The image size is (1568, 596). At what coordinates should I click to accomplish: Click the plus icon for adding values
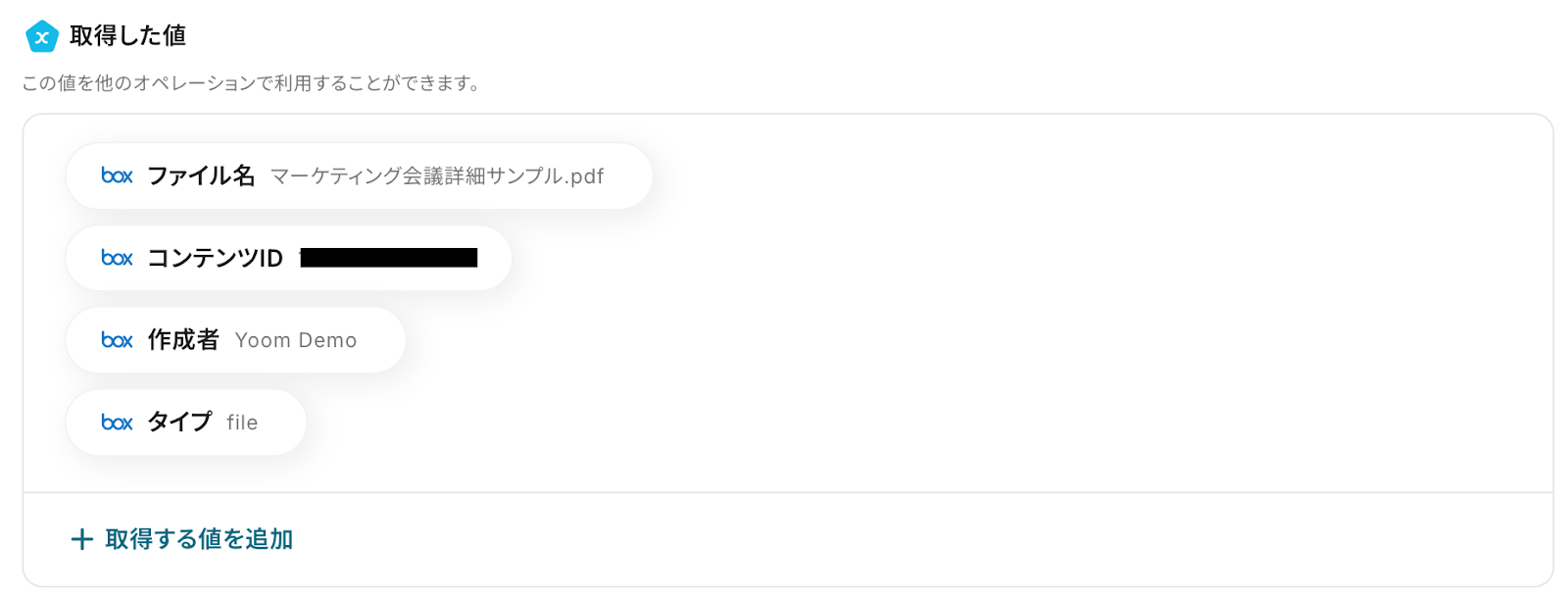pyautogui.click(x=82, y=539)
